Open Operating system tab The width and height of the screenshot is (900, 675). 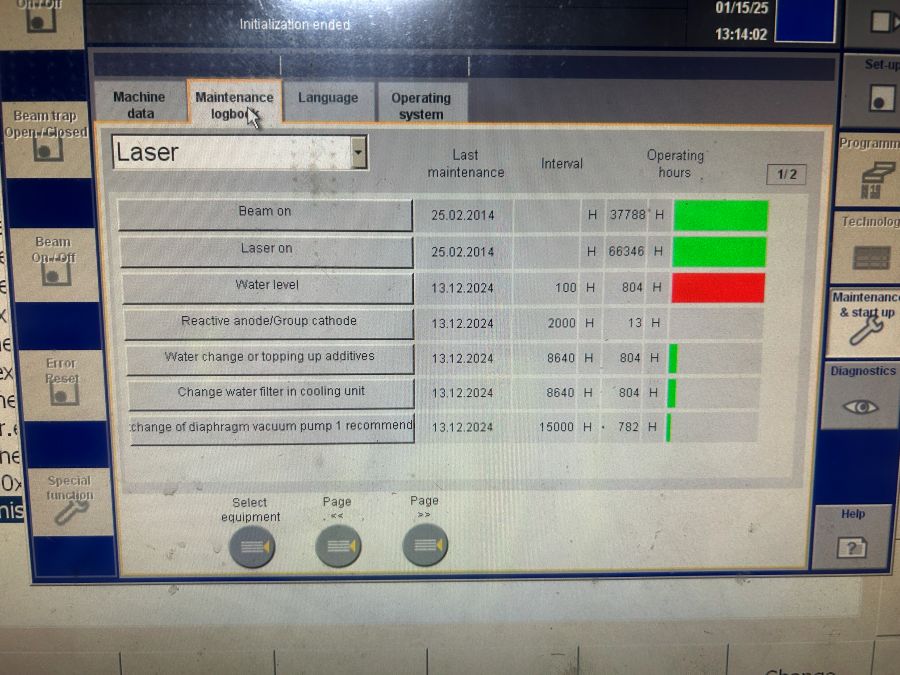click(422, 105)
